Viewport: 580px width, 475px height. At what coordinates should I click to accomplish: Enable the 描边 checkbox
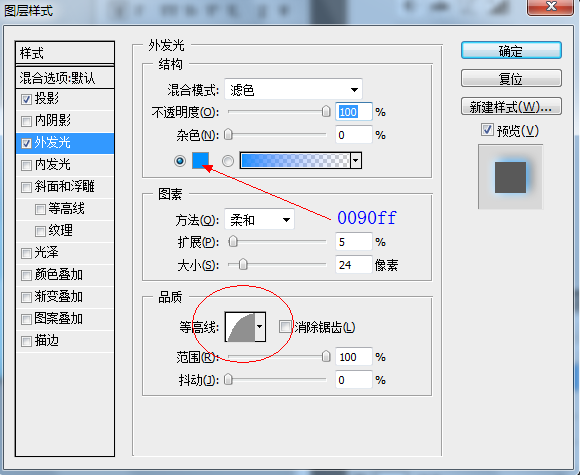[x=26, y=341]
